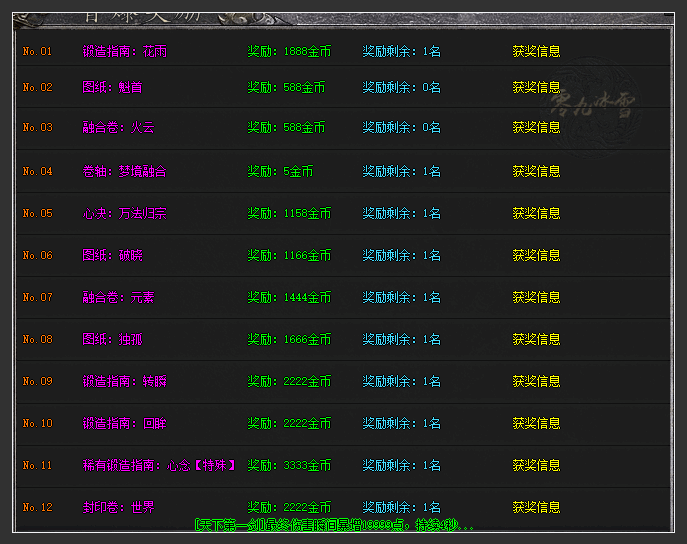Click the 奖励: 1888金币 reward text
This screenshot has height=544, width=687.
[289, 51]
